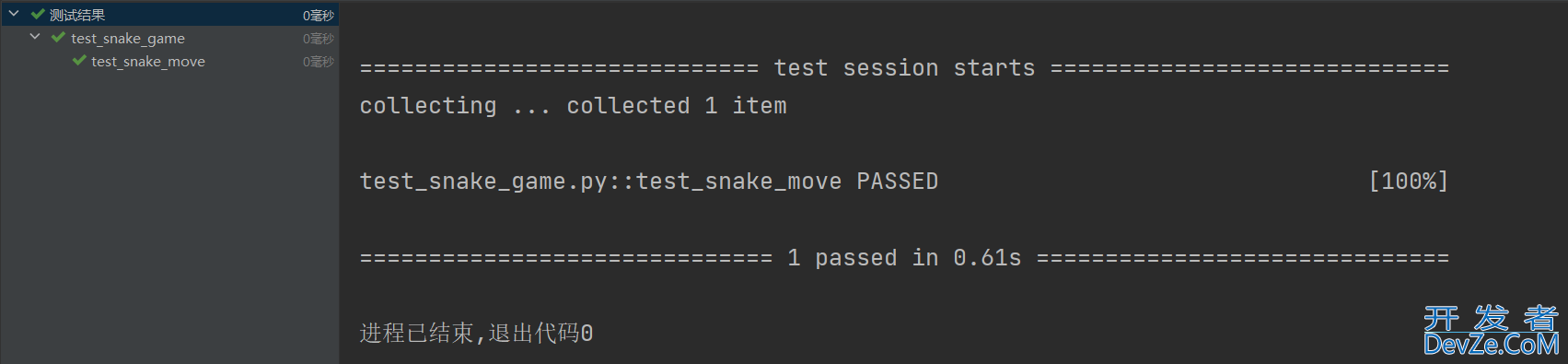Click the 0毫秒 duration of 测试结果
This screenshot has height=364, width=1568.
(319, 15)
